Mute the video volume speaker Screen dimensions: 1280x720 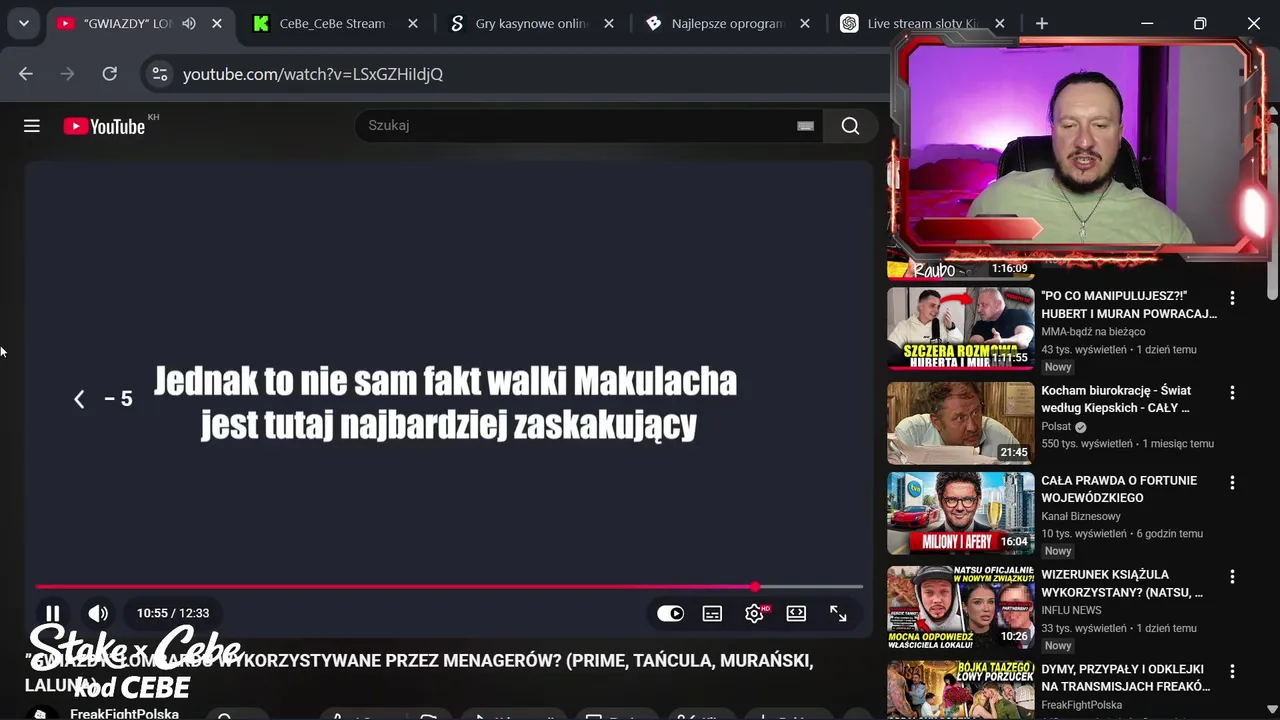[x=98, y=613]
